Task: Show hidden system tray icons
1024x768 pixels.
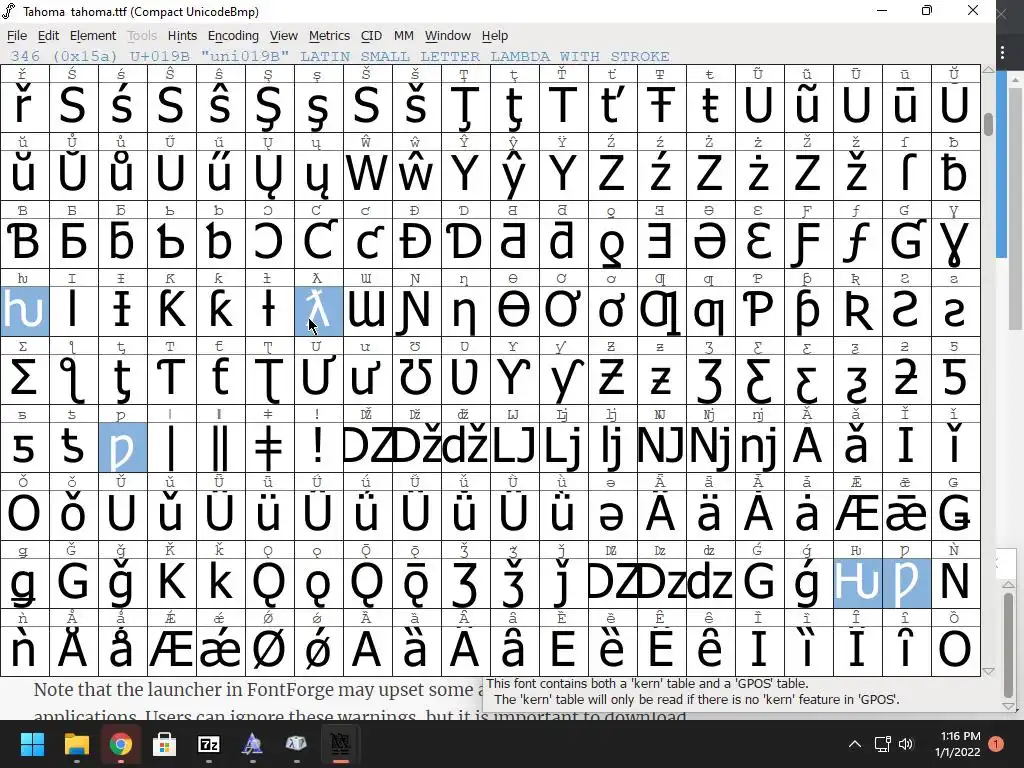Action: click(x=854, y=744)
